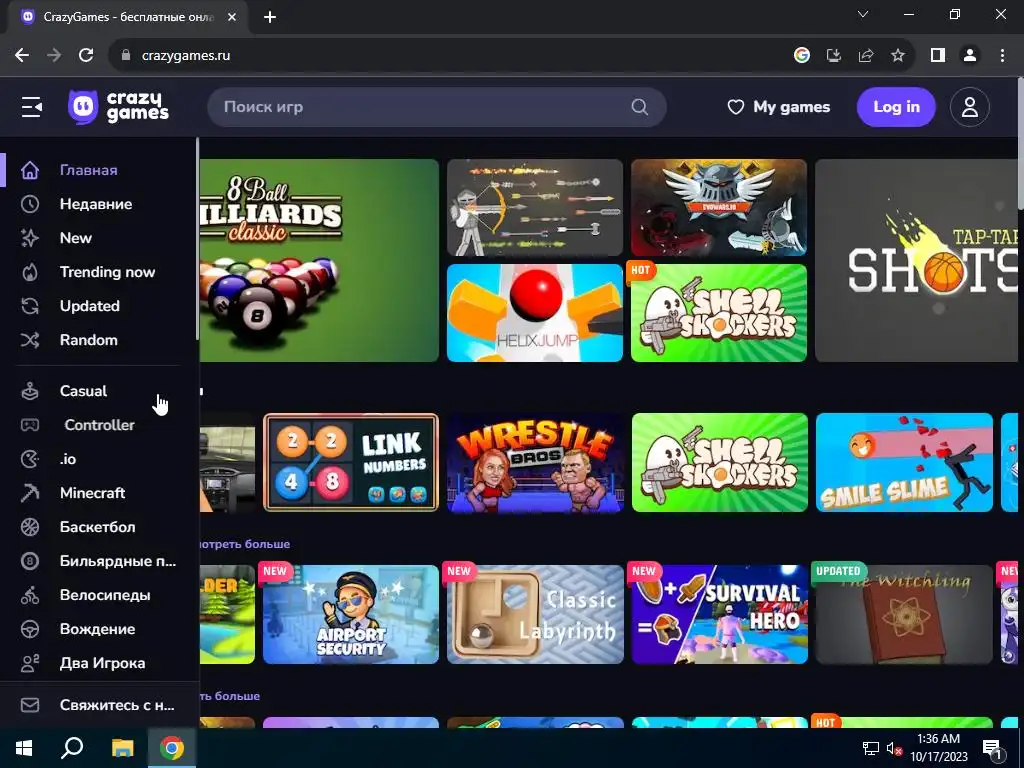Open a new browser tab
The height and width of the screenshot is (768, 1024).
click(270, 17)
